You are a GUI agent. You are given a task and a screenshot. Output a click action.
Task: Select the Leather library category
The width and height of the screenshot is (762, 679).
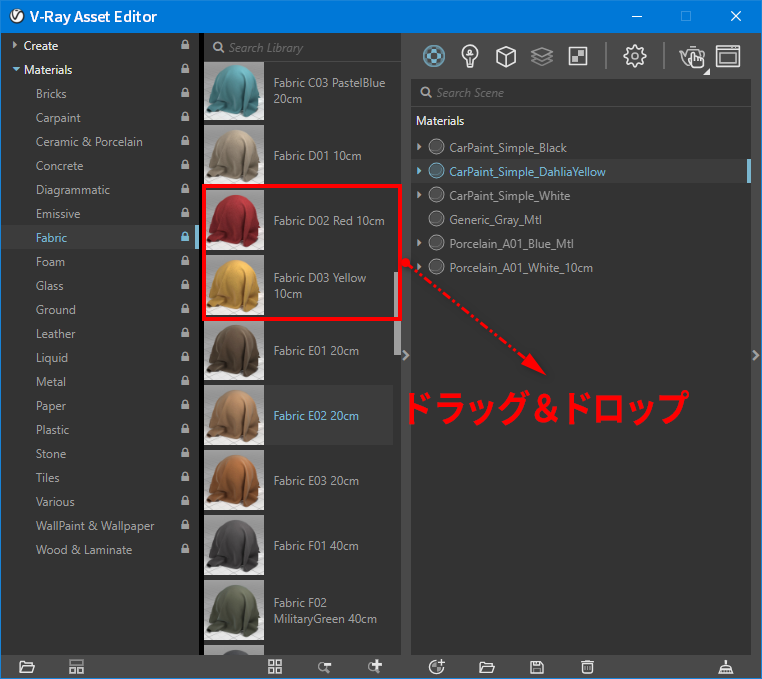(55, 334)
